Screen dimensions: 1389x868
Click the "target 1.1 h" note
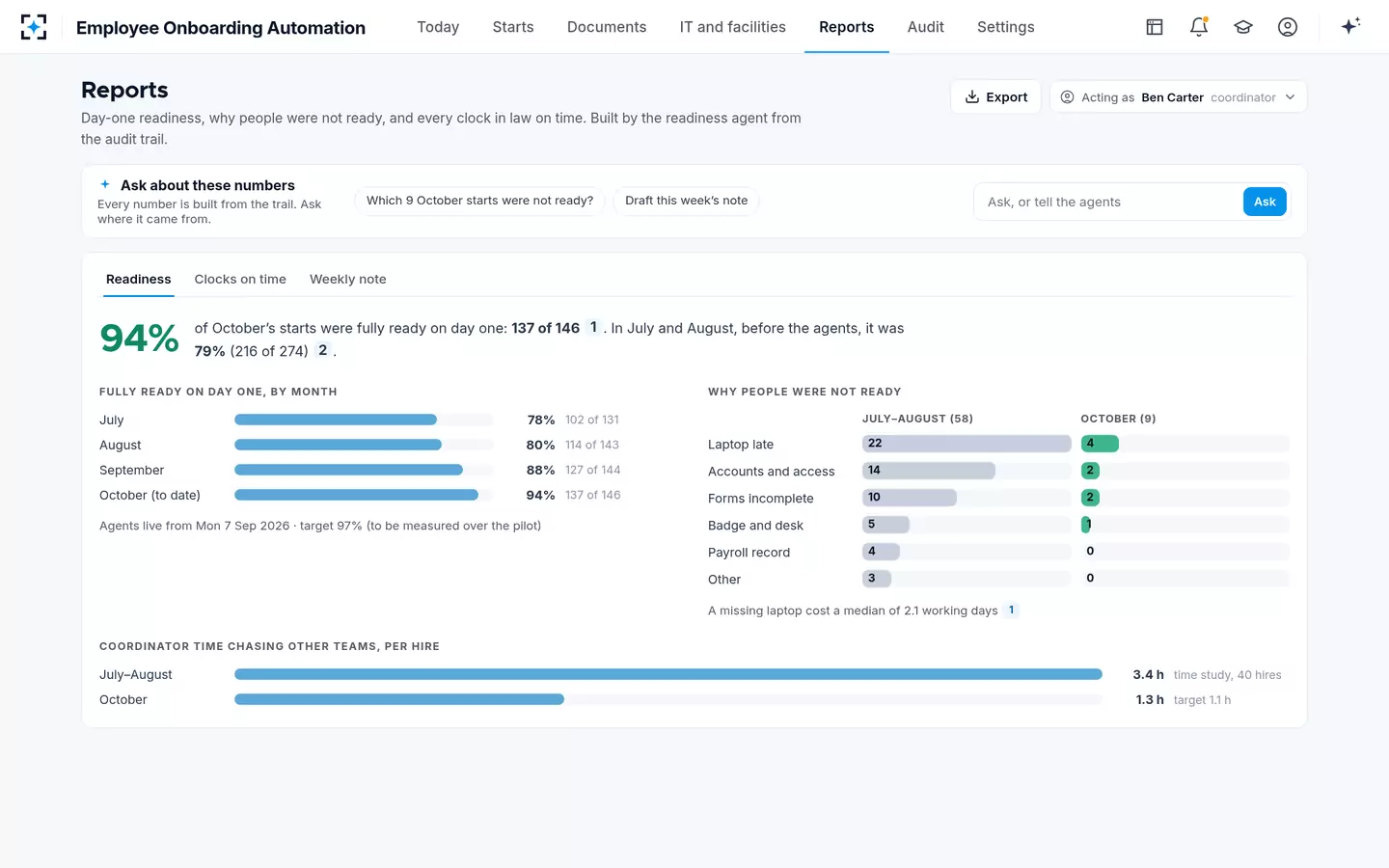click(x=1202, y=700)
